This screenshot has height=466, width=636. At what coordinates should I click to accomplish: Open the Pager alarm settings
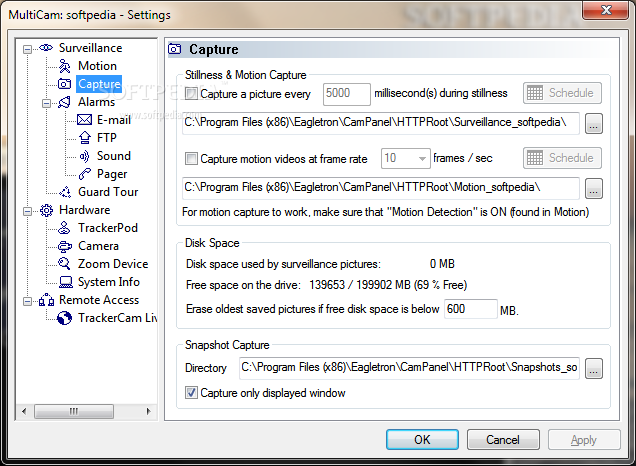pyautogui.click(x=112, y=174)
